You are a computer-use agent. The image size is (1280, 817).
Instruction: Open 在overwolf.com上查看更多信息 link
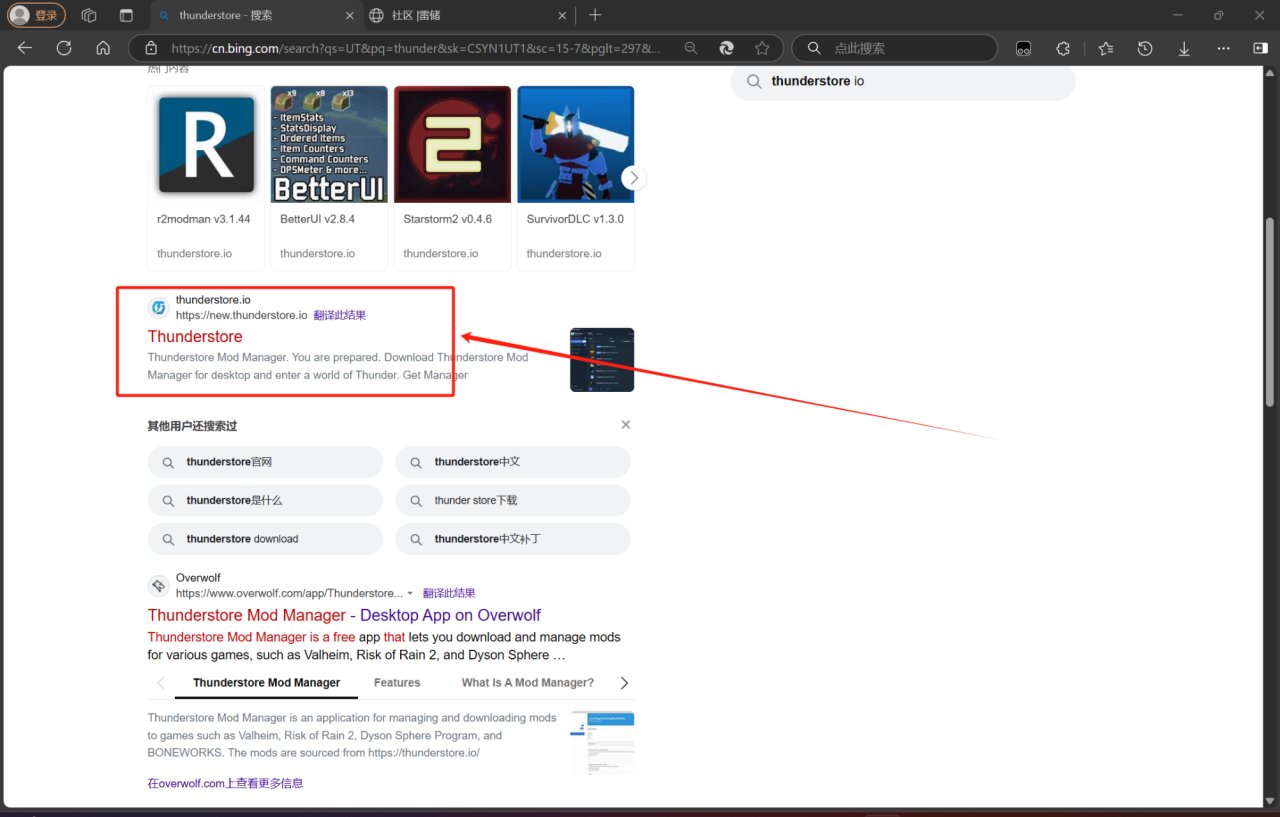click(x=225, y=783)
